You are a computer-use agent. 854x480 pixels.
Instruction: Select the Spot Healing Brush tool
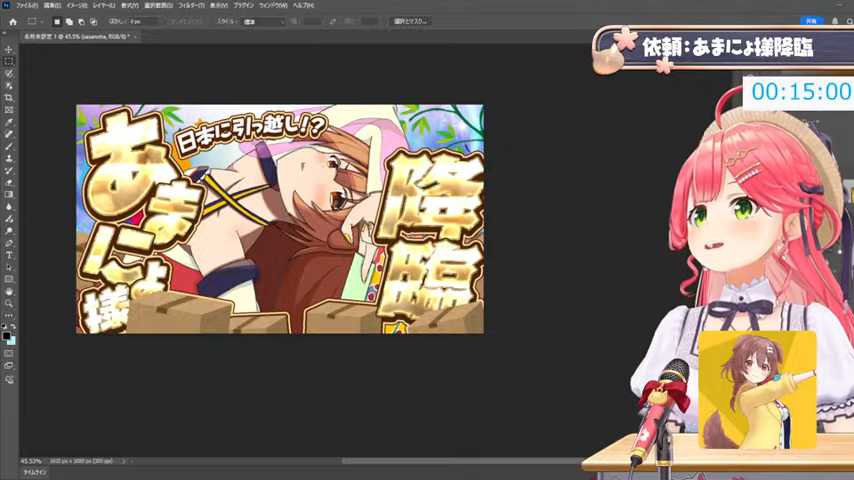coord(9,134)
